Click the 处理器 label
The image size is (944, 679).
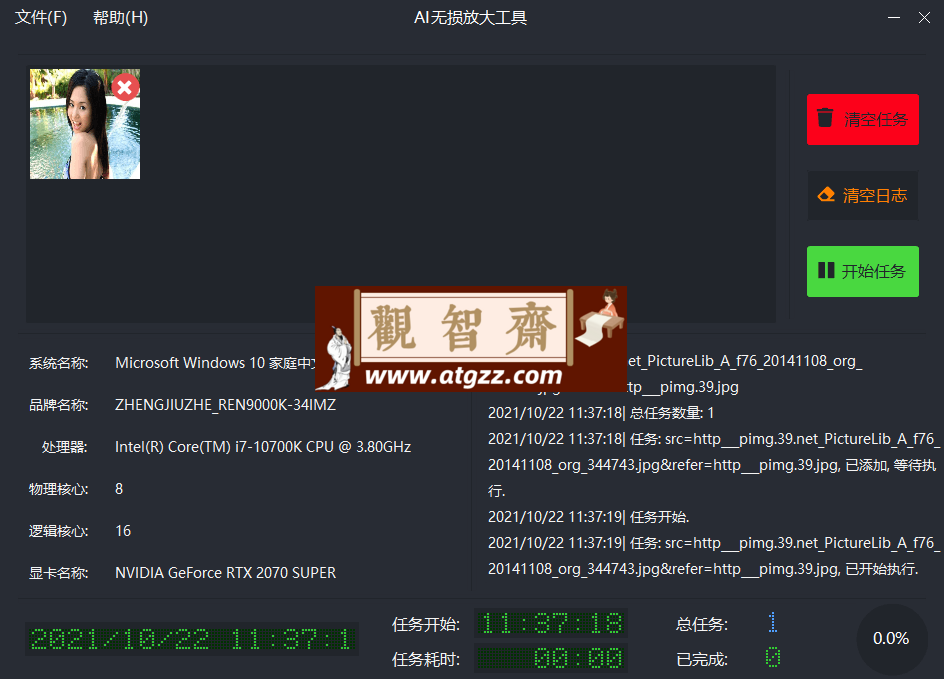[64, 447]
